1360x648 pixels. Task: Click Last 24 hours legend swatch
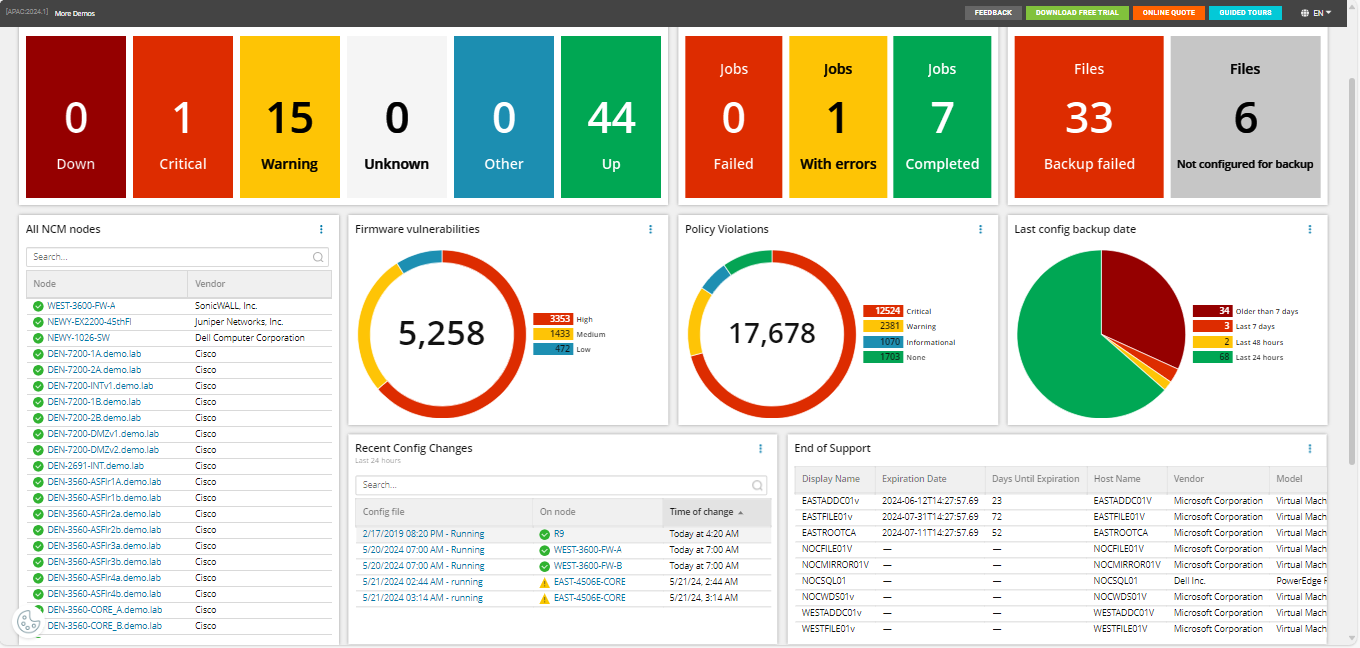1212,357
